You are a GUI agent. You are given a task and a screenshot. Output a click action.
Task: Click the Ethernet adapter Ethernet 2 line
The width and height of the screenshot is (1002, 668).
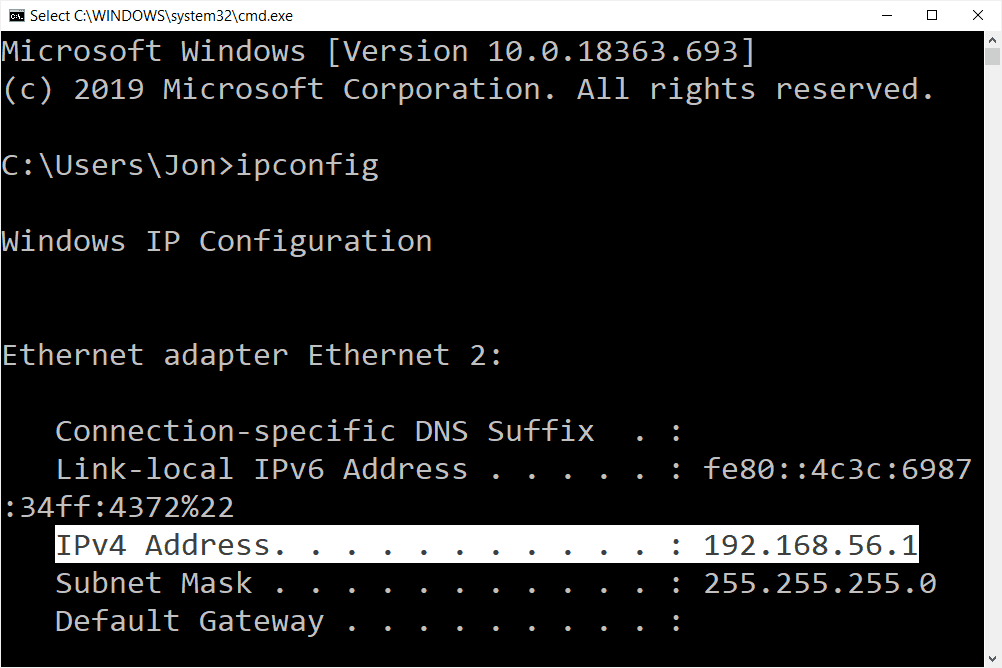click(253, 355)
